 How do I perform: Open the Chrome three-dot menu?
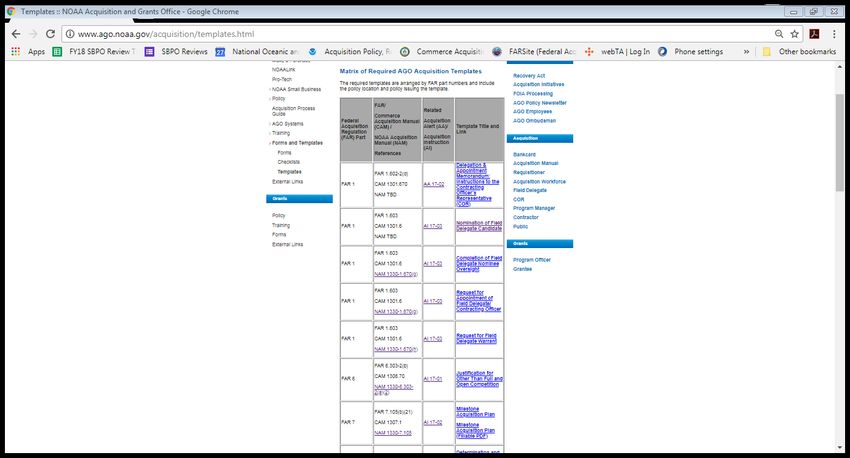coord(834,34)
